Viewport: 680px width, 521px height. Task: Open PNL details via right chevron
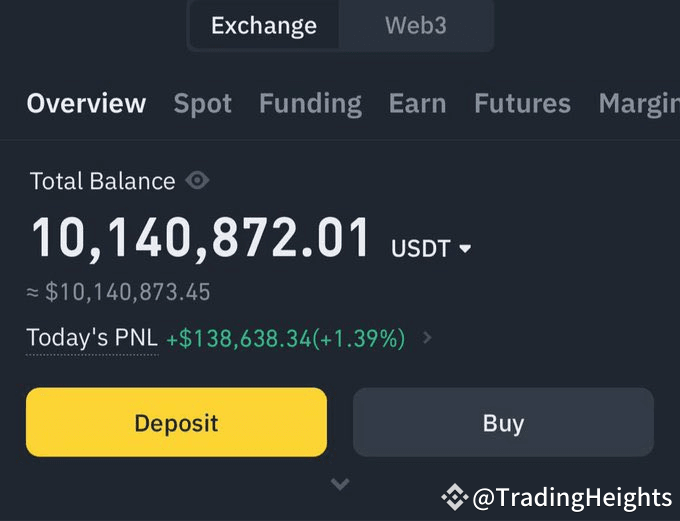coord(428,338)
